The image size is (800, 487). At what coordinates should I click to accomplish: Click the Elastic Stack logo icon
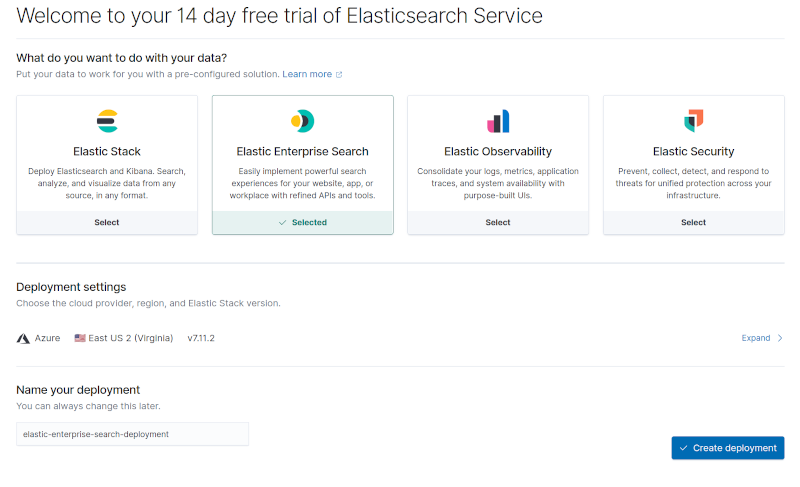[107, 121]
